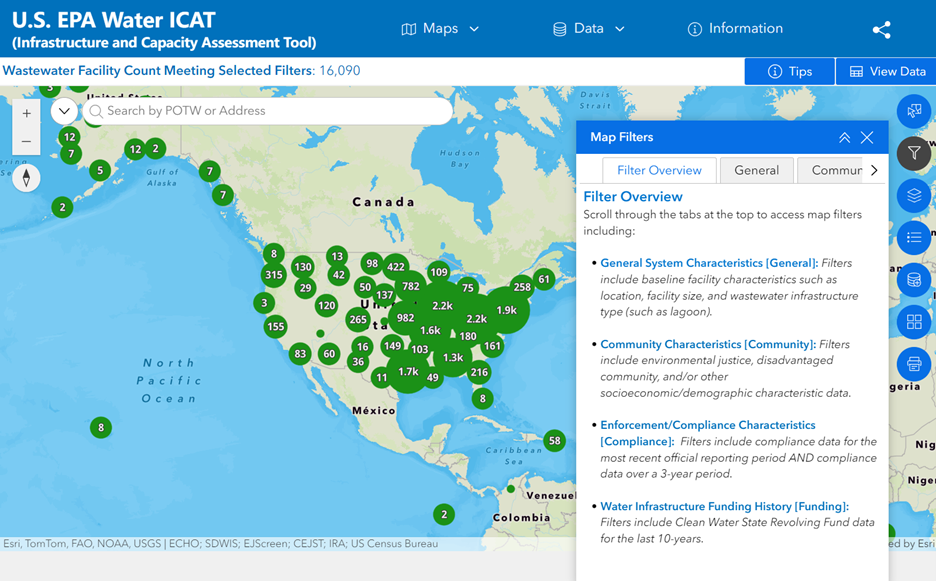Activate the select features arrow tool
The image size is (936, 581).
coord(913,110)
